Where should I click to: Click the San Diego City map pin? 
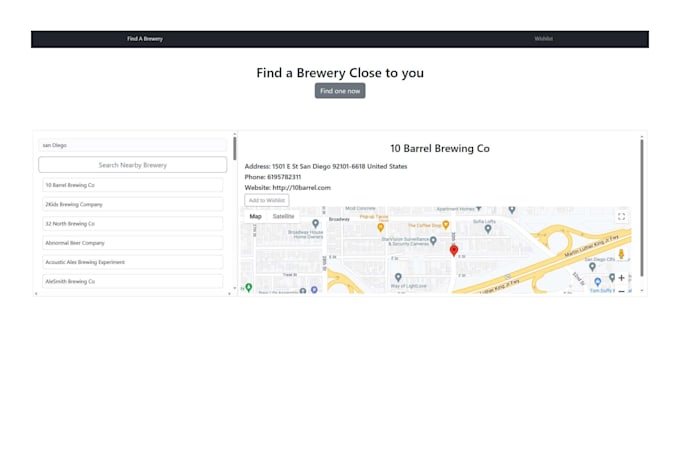click(x=592, y=266)
